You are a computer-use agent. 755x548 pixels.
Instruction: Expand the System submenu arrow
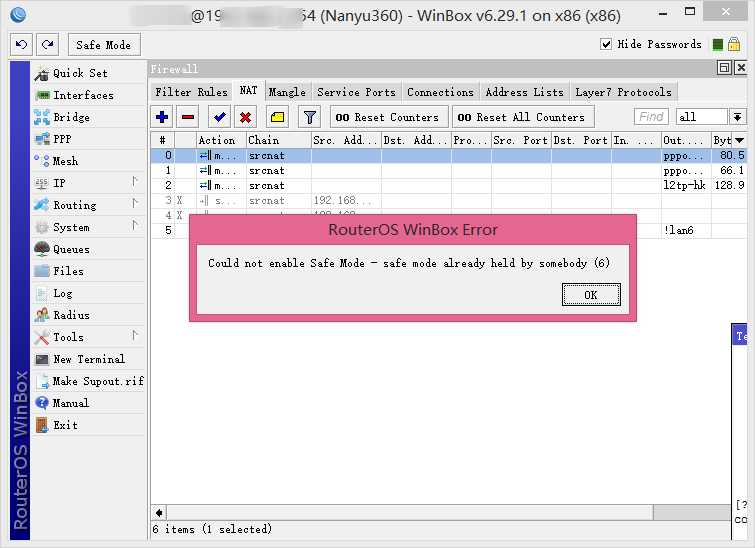(135, 225)
